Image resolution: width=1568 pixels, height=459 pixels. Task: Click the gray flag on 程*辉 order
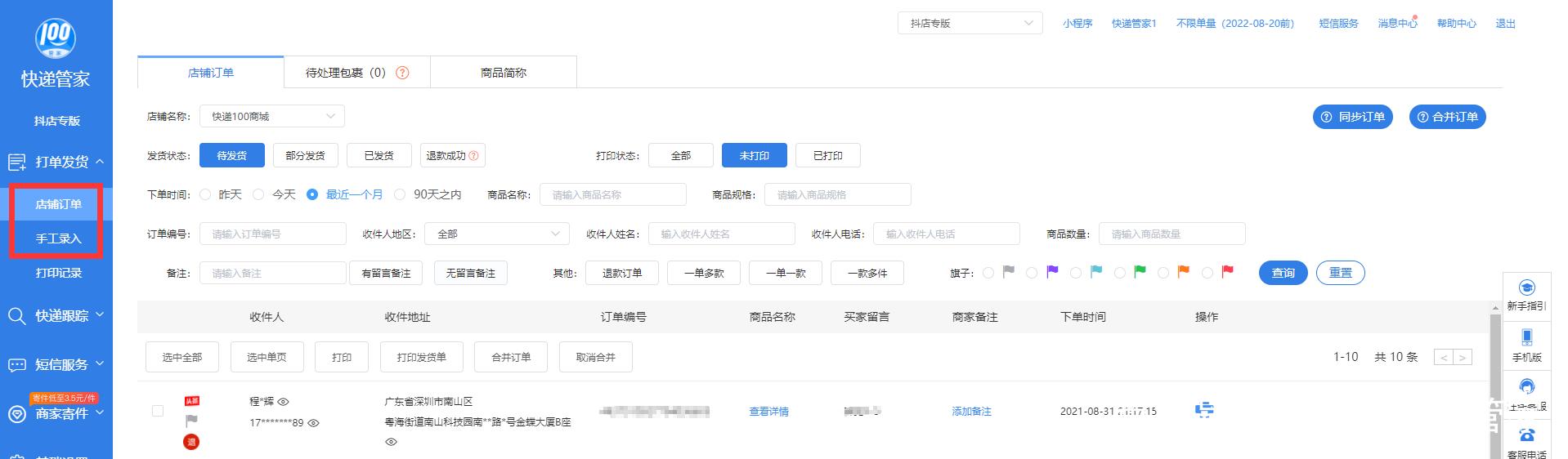coord(191,421)
